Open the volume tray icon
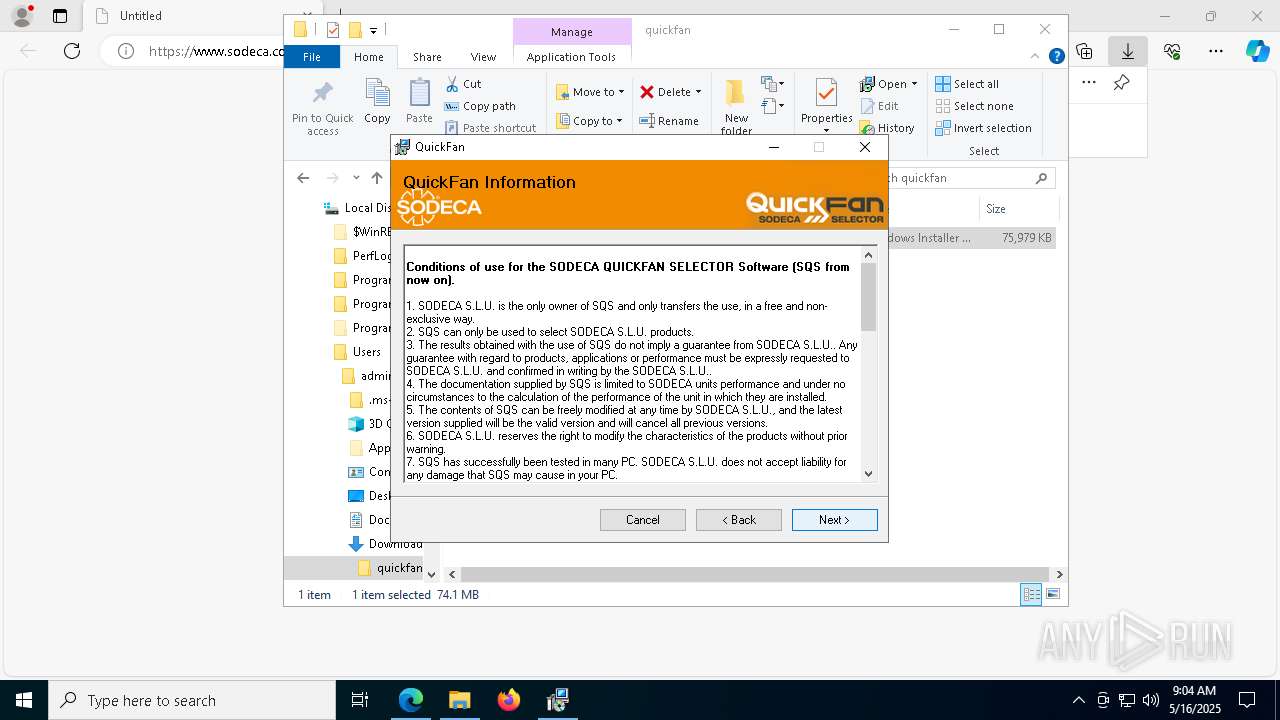1280x720 pixels. pos(1150,700)
